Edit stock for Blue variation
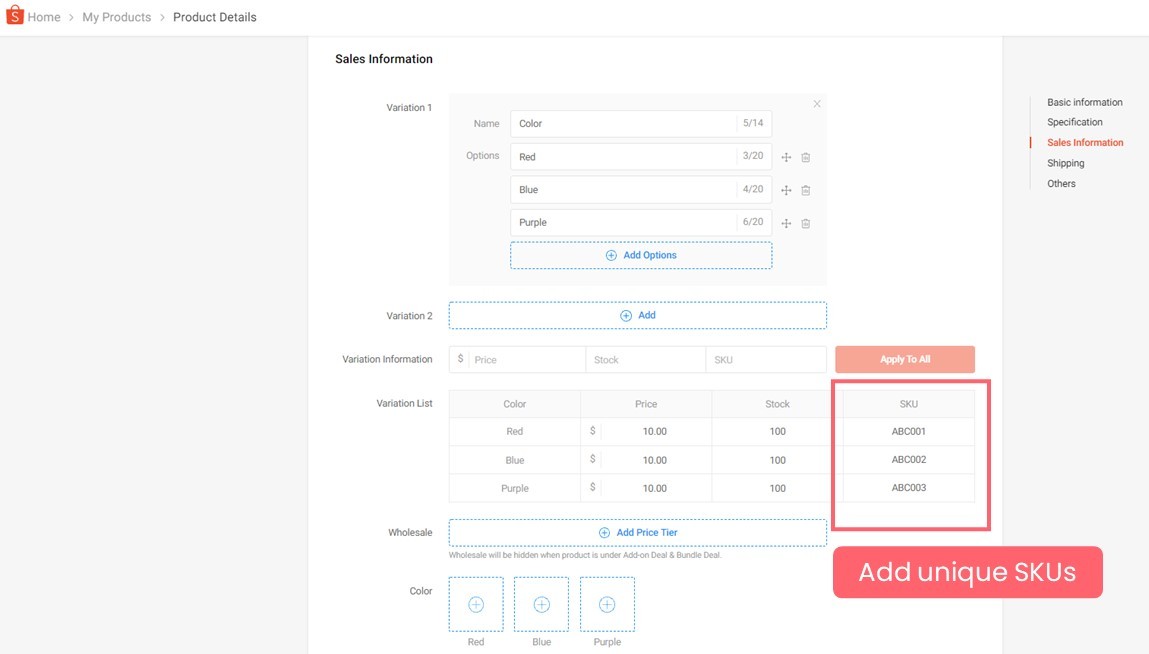The width and height of the screenshot is (1149, 654). click(x=777, y=460)
